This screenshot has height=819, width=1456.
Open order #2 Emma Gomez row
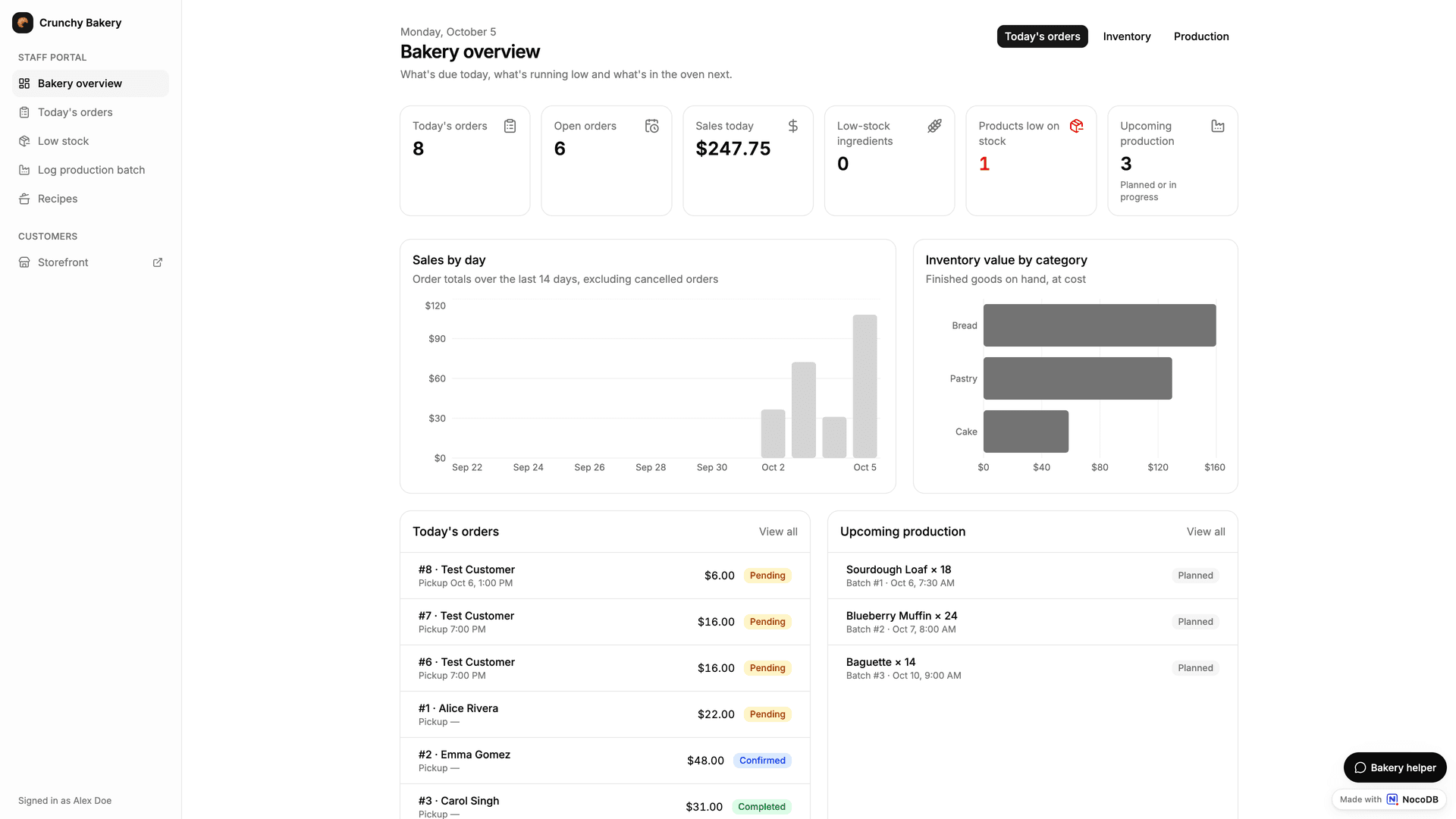click(x=605, y=761)
